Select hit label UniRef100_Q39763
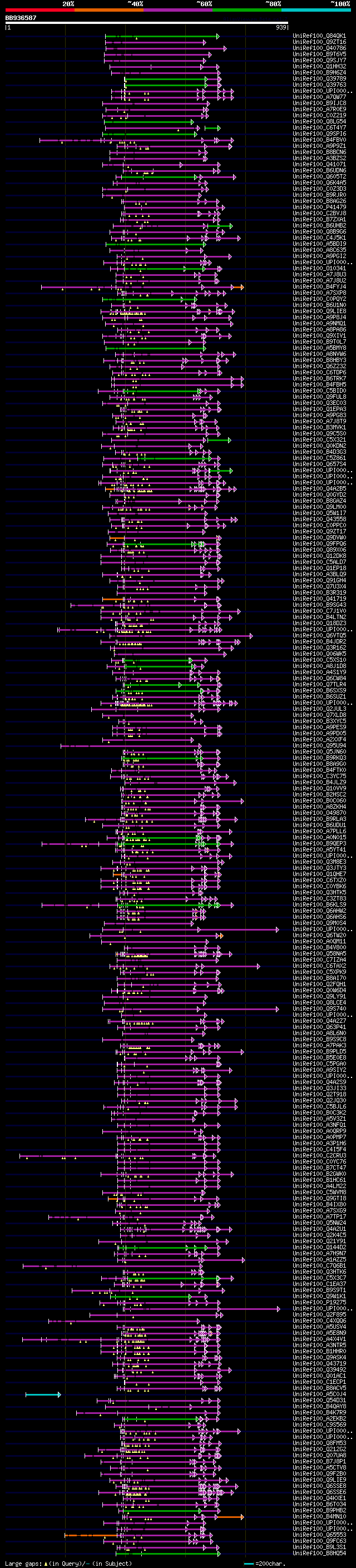This screenshot has width=356, height=1568. tap(319, 85)
